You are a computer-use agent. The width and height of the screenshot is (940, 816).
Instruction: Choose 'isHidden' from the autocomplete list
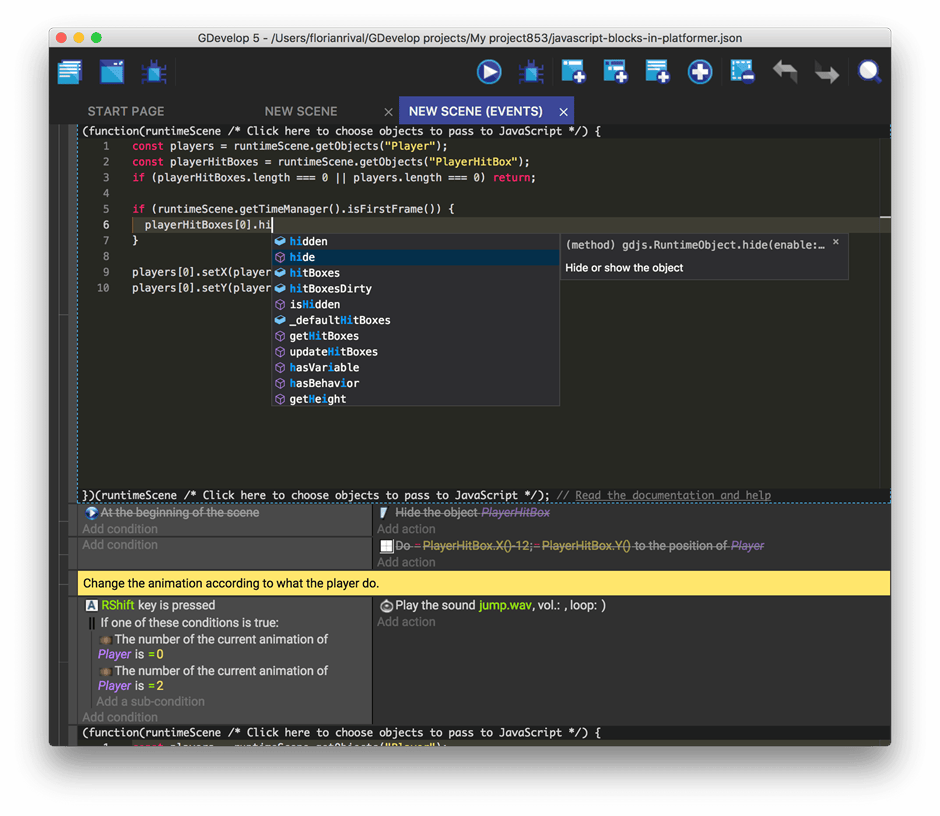coord(314,304)
